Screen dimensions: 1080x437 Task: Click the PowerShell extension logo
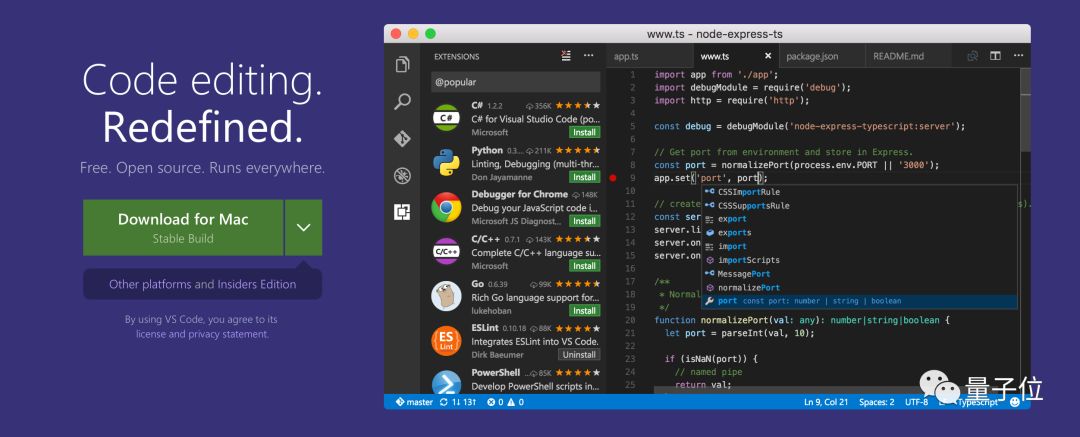point(446,384)
